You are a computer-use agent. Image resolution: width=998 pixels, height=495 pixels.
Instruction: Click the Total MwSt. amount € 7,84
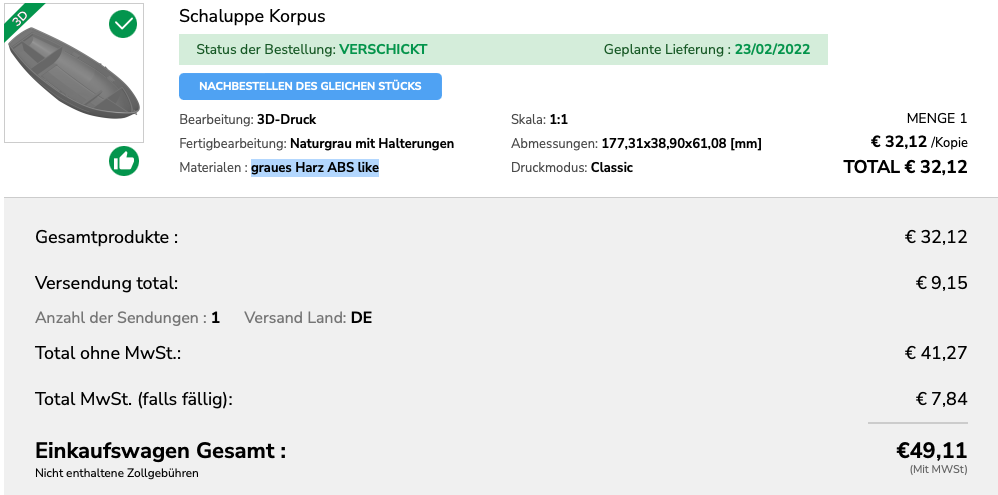tap(941, 399)
